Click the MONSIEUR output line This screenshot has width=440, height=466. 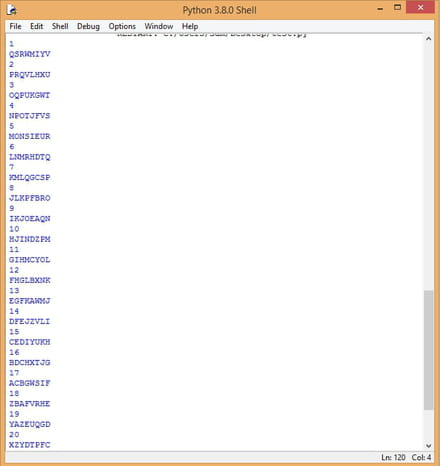point(30,136)
